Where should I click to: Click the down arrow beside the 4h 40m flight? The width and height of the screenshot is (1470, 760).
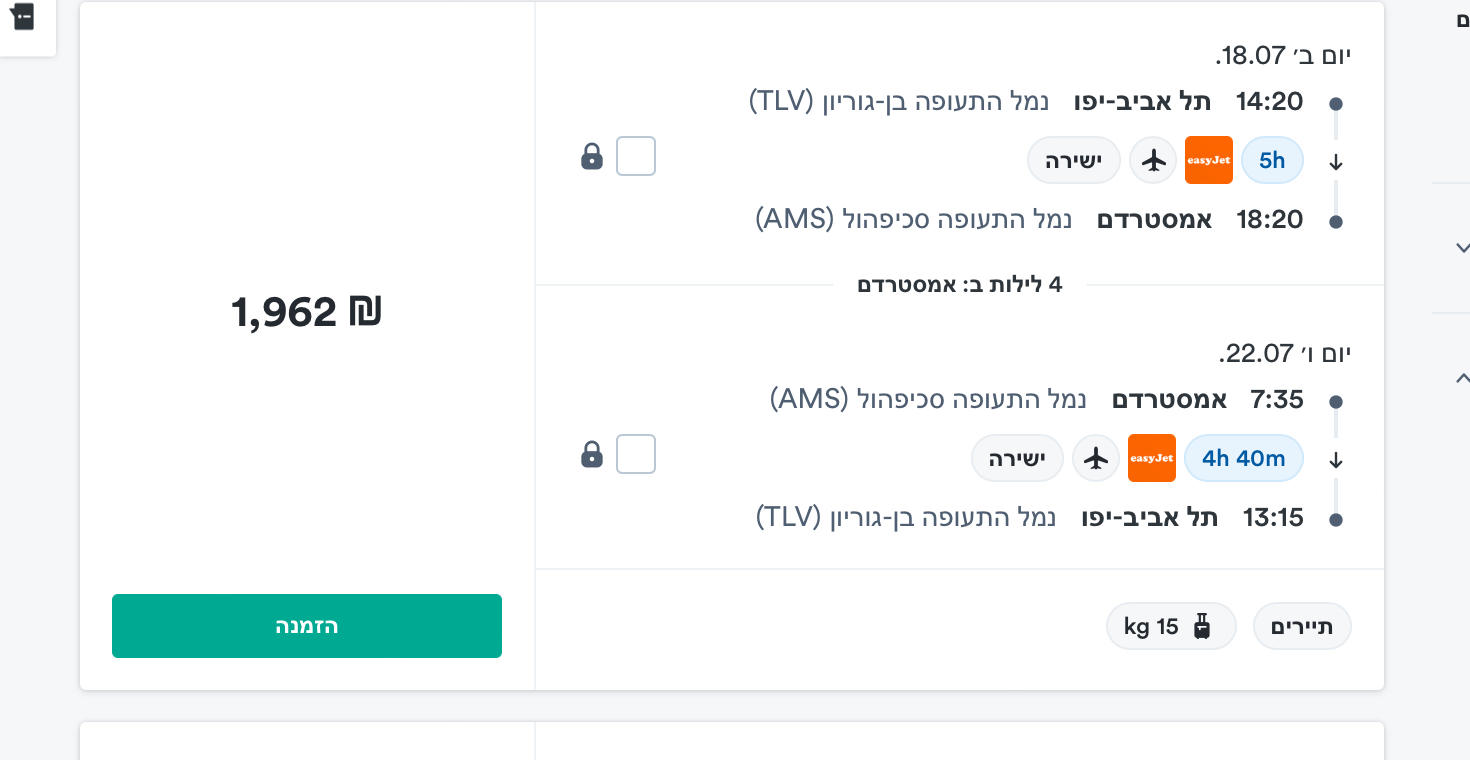click(1336, 461)
